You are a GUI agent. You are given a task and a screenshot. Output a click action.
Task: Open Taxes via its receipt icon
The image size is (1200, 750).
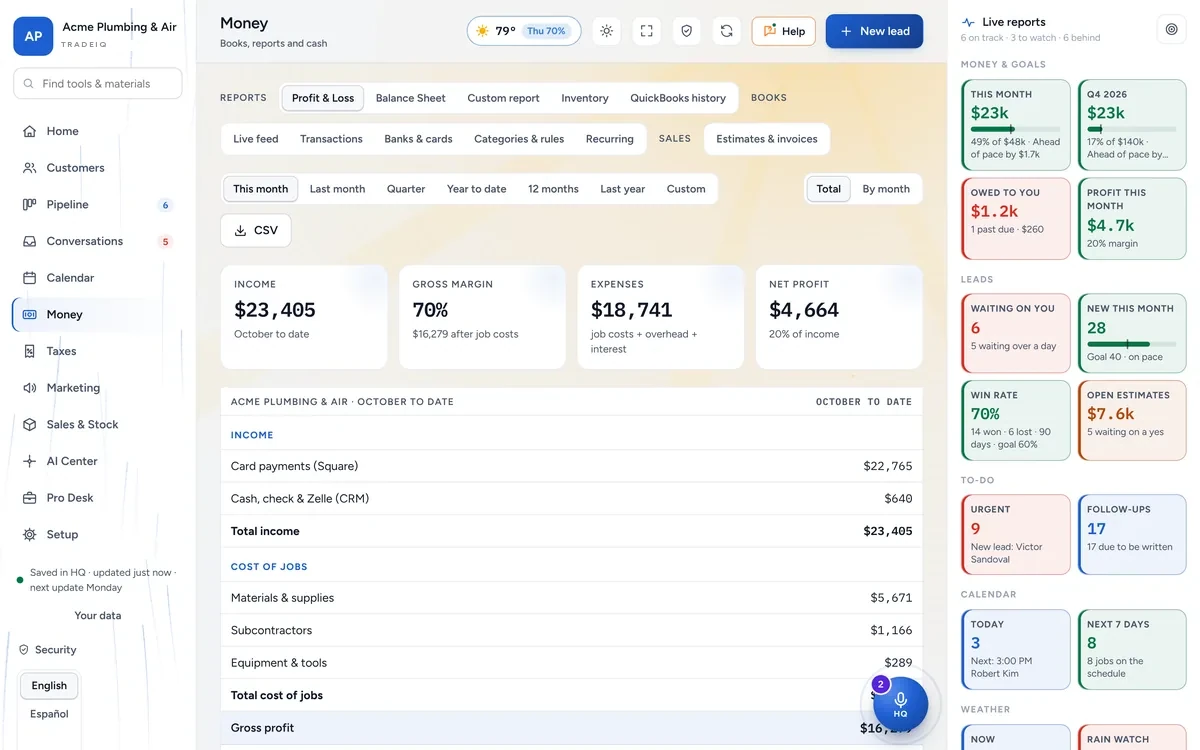[29, 351]
